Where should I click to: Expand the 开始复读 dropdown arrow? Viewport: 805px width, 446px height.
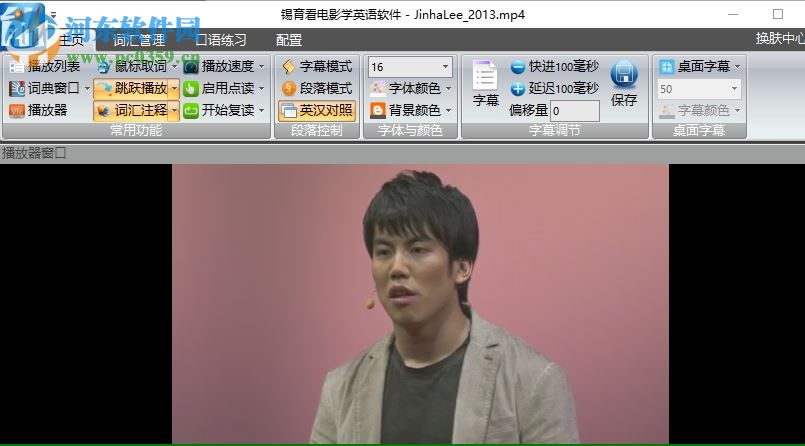pyautogui.click(x=261, y=110)
